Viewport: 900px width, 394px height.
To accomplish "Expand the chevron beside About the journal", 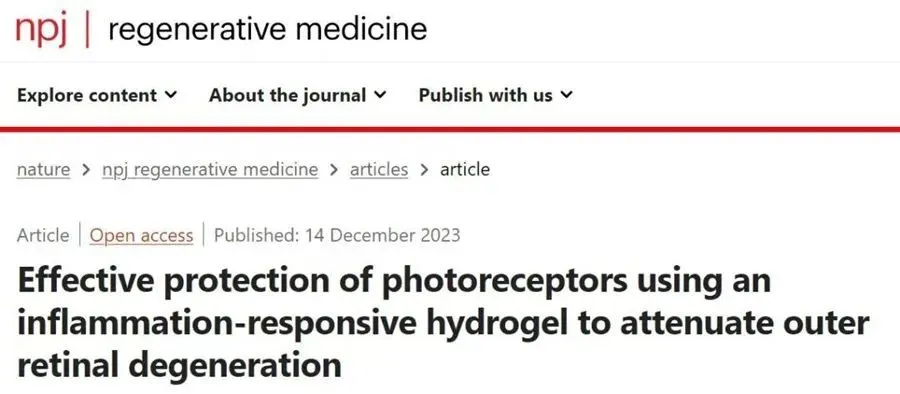I will click(x=381, y=95).
